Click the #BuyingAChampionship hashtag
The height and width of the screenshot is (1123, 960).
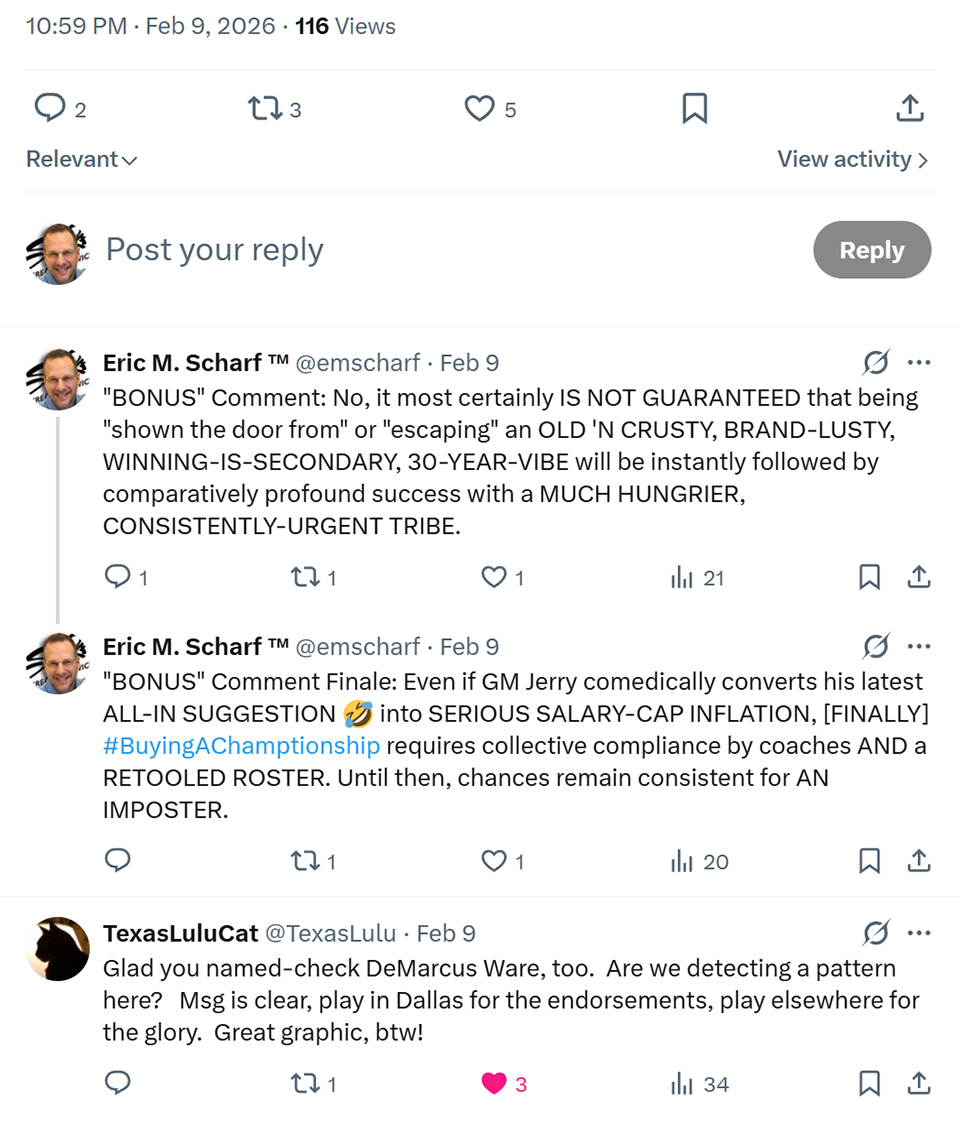coord(241,746)
